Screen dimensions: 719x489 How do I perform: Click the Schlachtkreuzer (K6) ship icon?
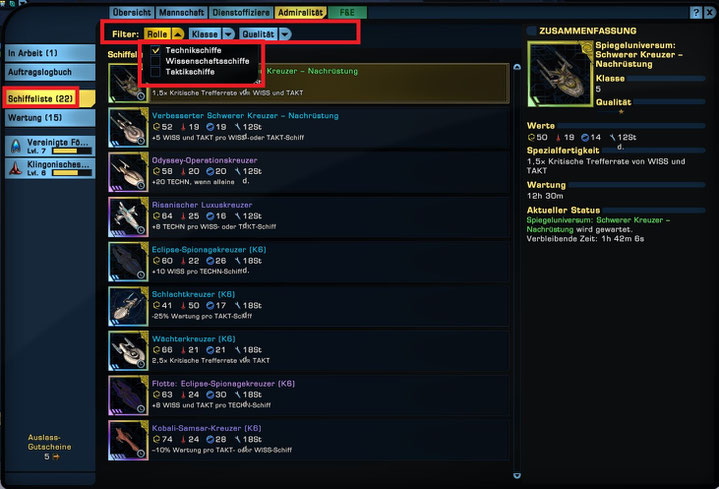coord(128,306)
